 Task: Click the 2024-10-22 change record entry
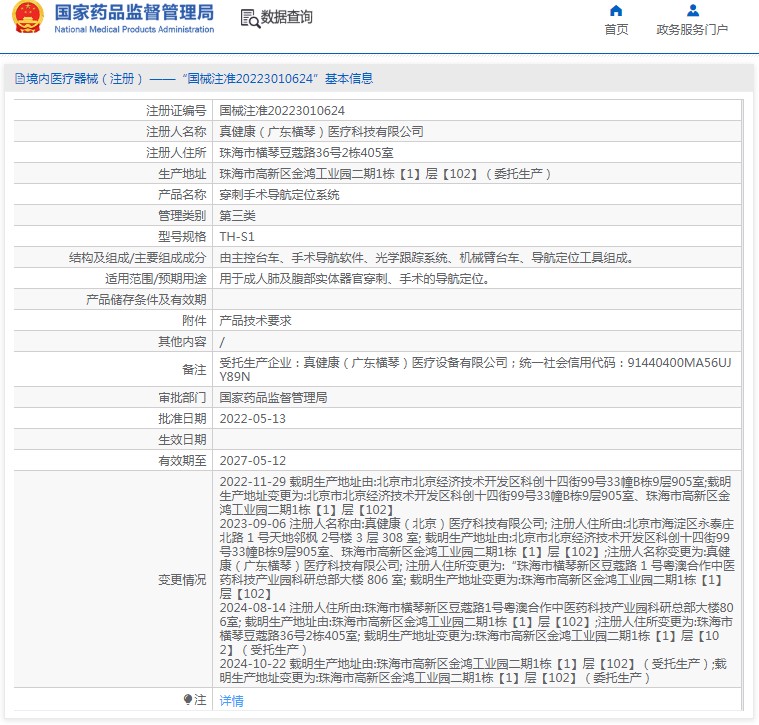[x=473, y=671]
